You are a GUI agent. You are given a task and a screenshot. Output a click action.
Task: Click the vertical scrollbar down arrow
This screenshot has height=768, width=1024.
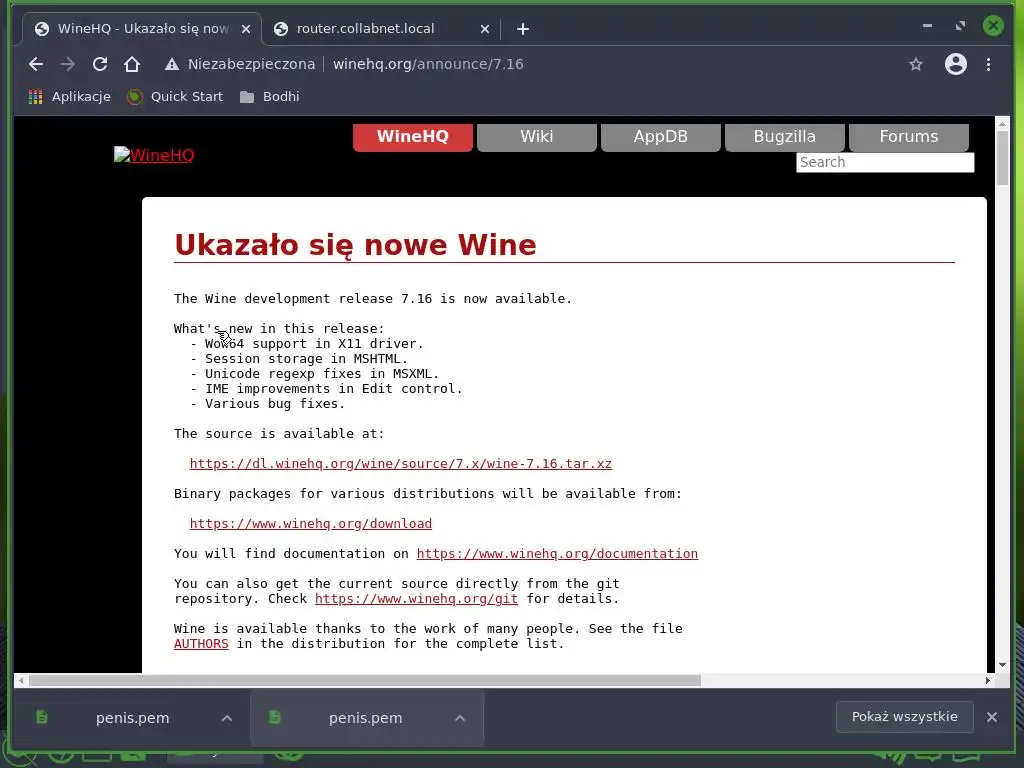tap(1002, 665)
